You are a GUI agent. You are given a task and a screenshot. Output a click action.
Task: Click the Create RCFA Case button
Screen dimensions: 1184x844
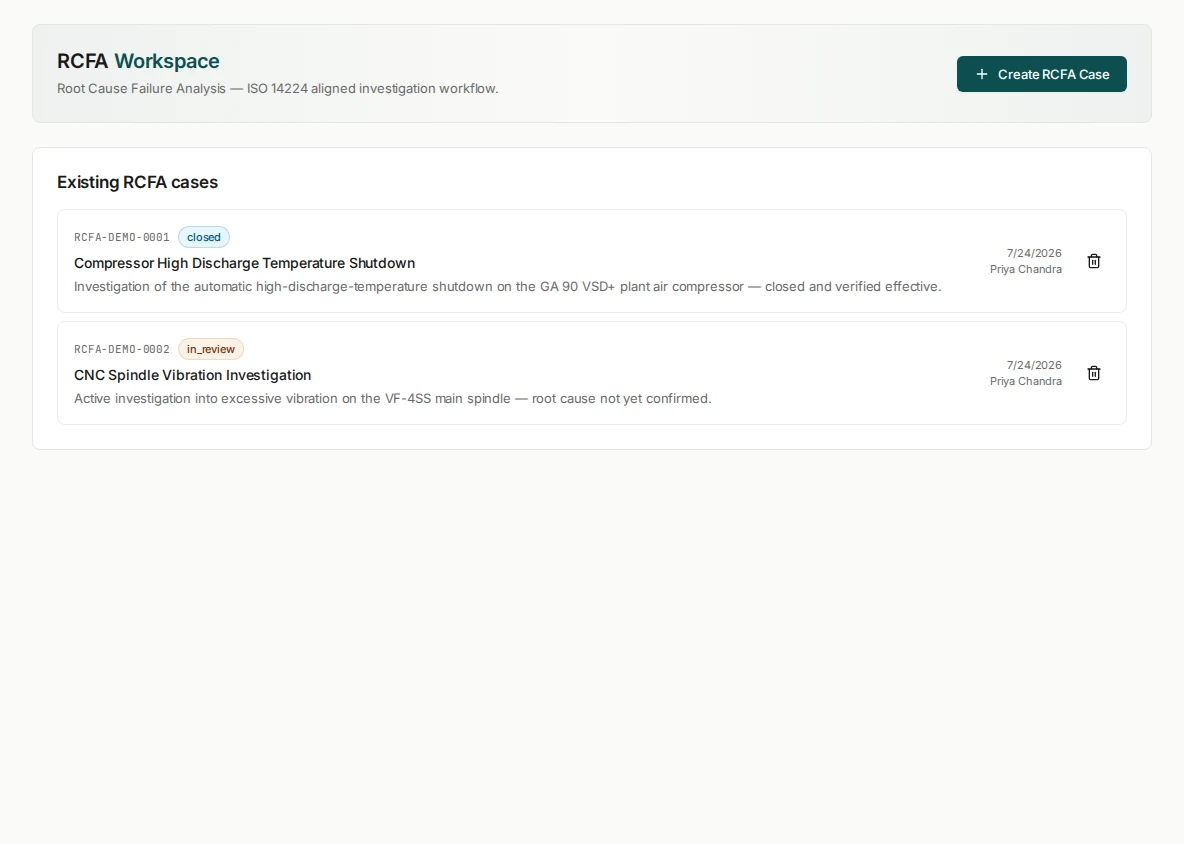pyautogui.click(x=1041, y=74)
